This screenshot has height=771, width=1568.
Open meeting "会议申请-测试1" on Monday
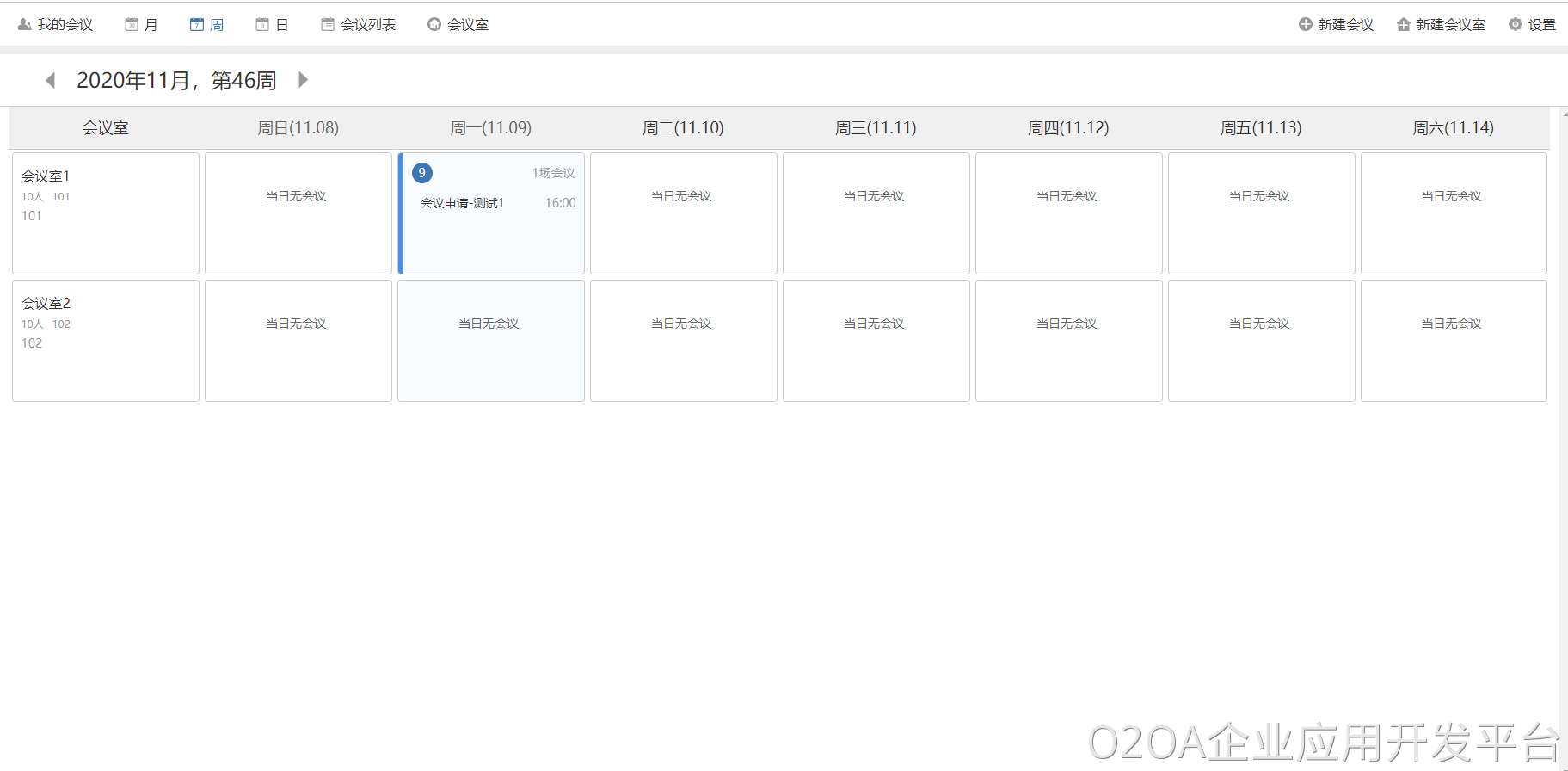[462, 203]
